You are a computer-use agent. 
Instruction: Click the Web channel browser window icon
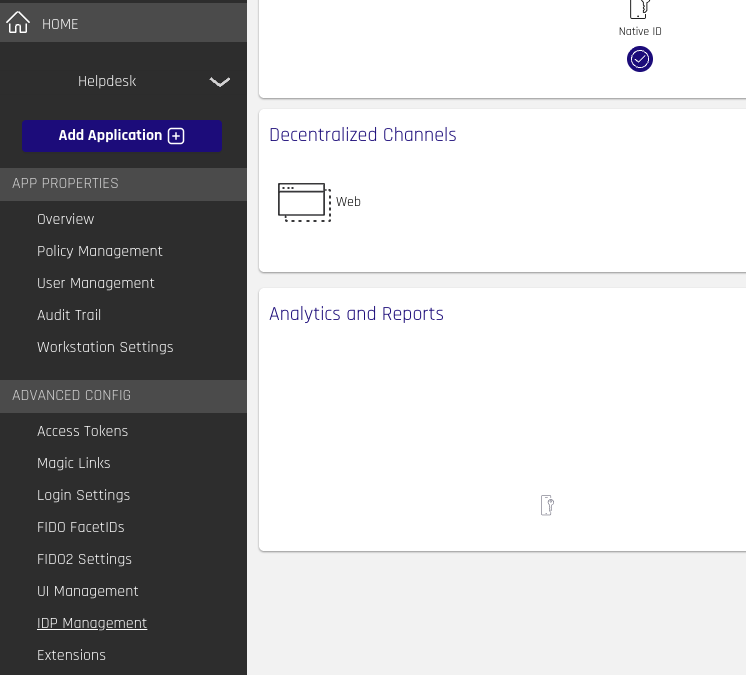304,202
